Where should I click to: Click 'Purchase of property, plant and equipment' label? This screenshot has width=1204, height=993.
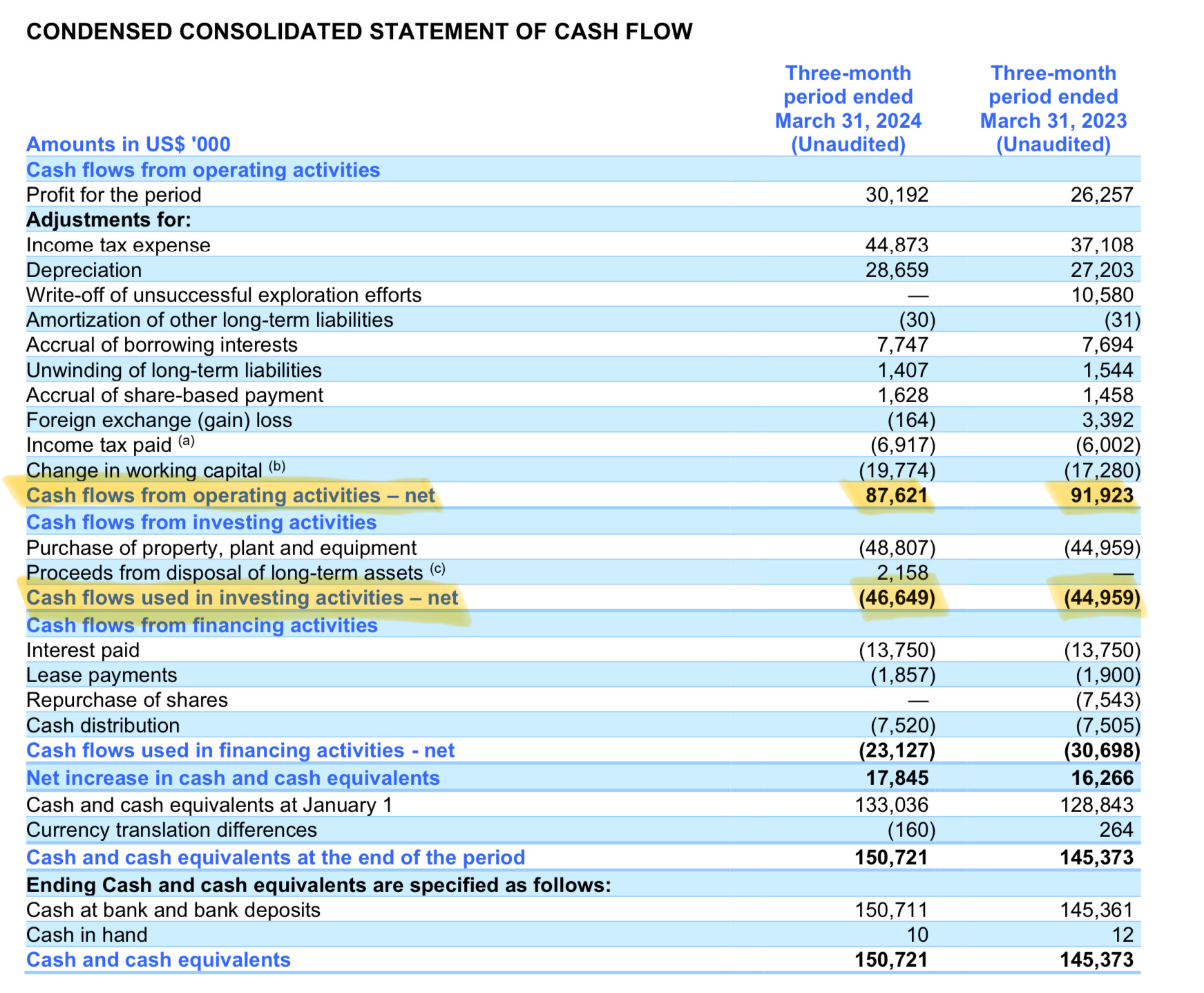tap(221, 548)
